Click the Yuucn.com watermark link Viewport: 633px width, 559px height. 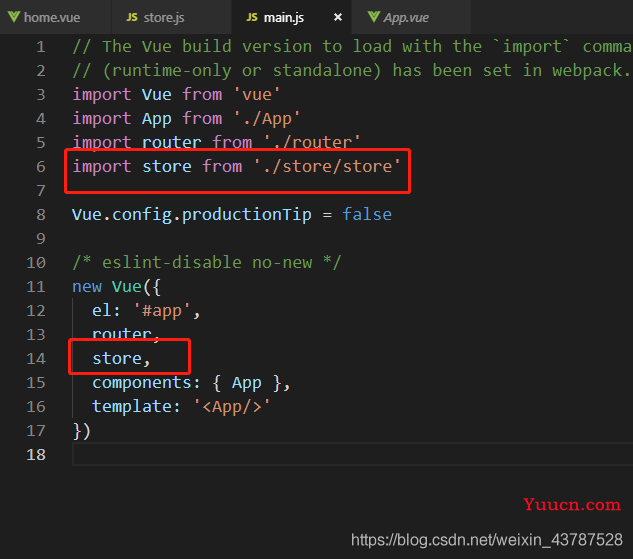pos(571,505)
